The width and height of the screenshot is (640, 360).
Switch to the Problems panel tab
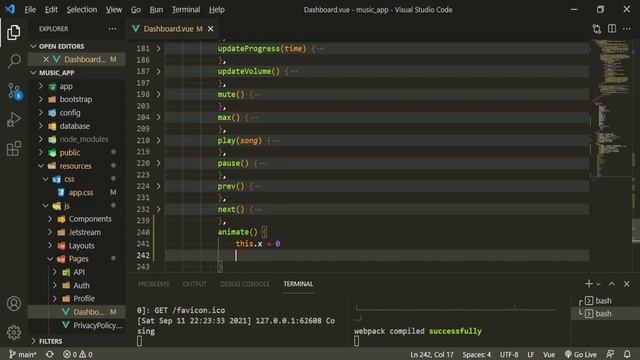point(153,284)
